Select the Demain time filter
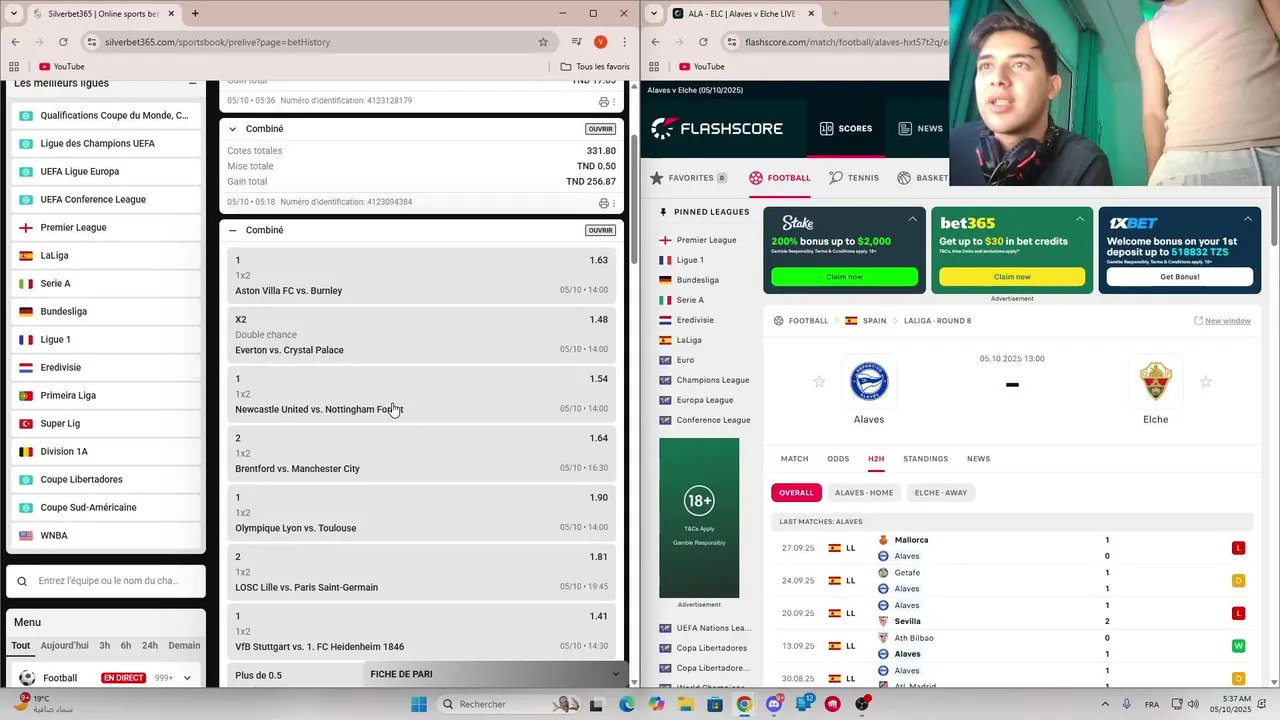Viewport: 1280px width, 720px height. point(184,645)
